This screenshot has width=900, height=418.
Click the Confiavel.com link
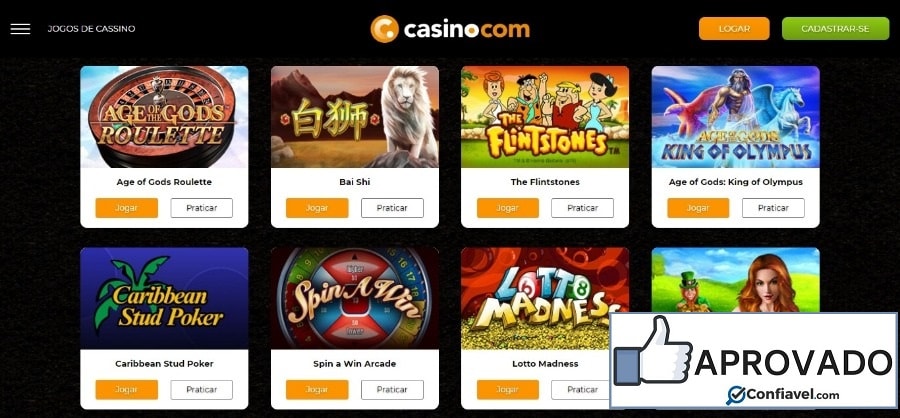pyautogui.click(x=783, y=395)
